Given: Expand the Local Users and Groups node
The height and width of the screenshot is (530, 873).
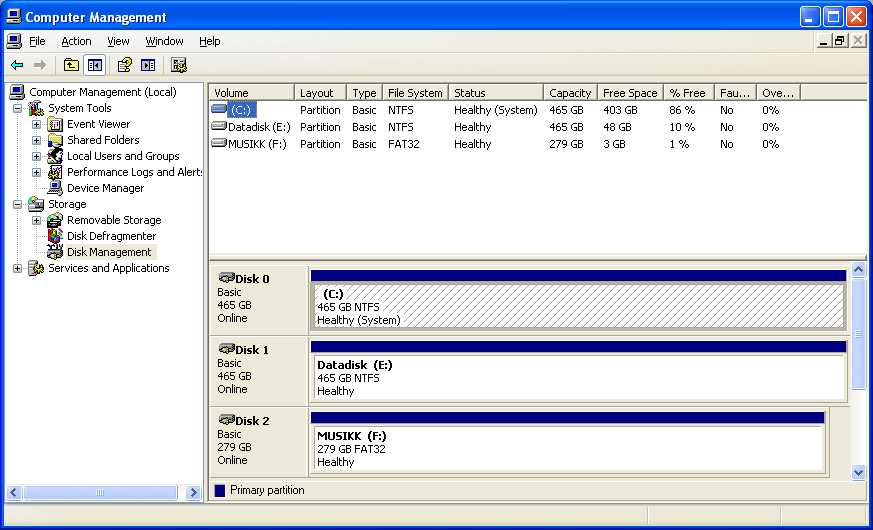Looking at the screenshot, I should click(36, 156).
